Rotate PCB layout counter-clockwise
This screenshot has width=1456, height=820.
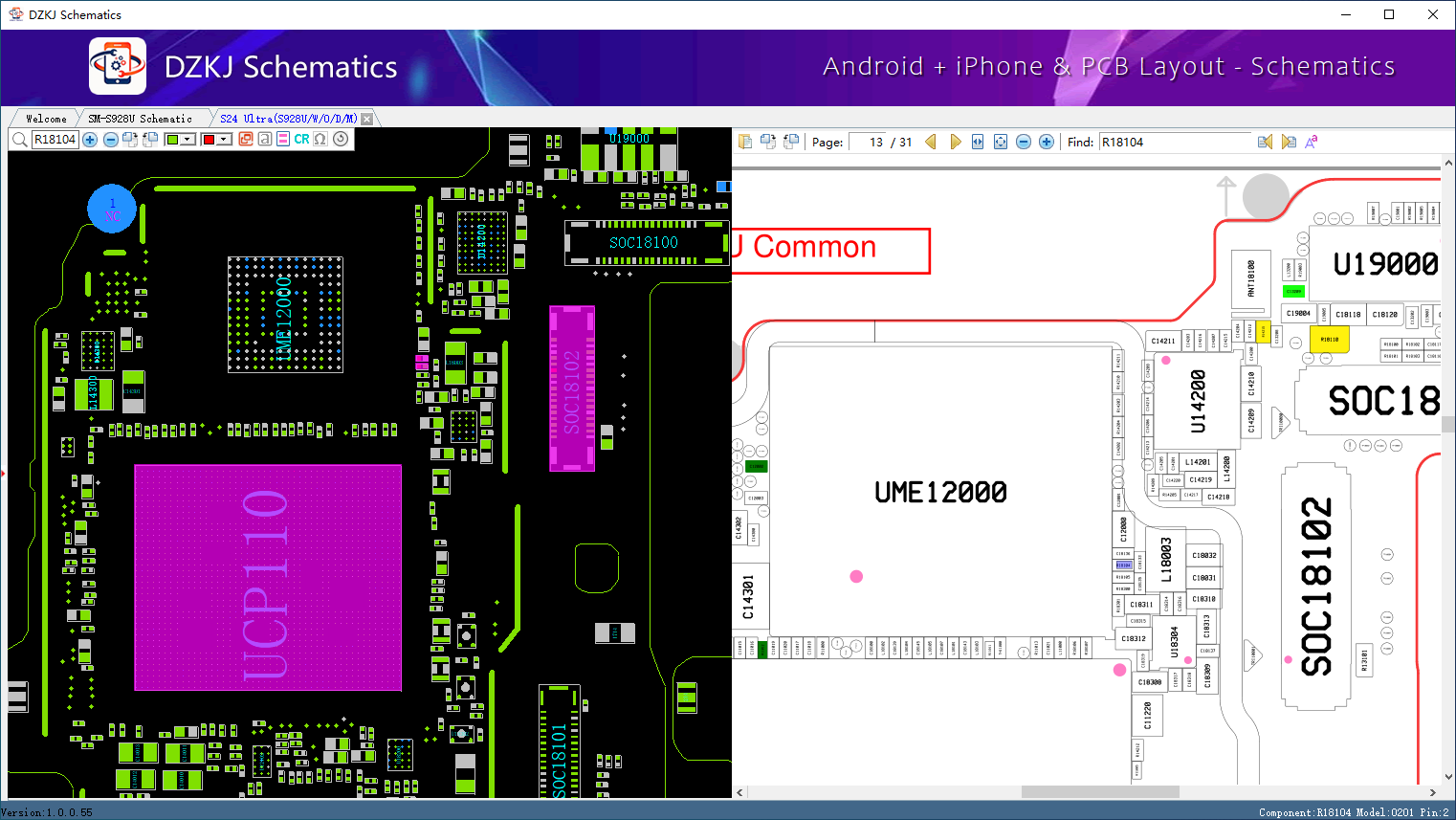[x=150, y=140]
